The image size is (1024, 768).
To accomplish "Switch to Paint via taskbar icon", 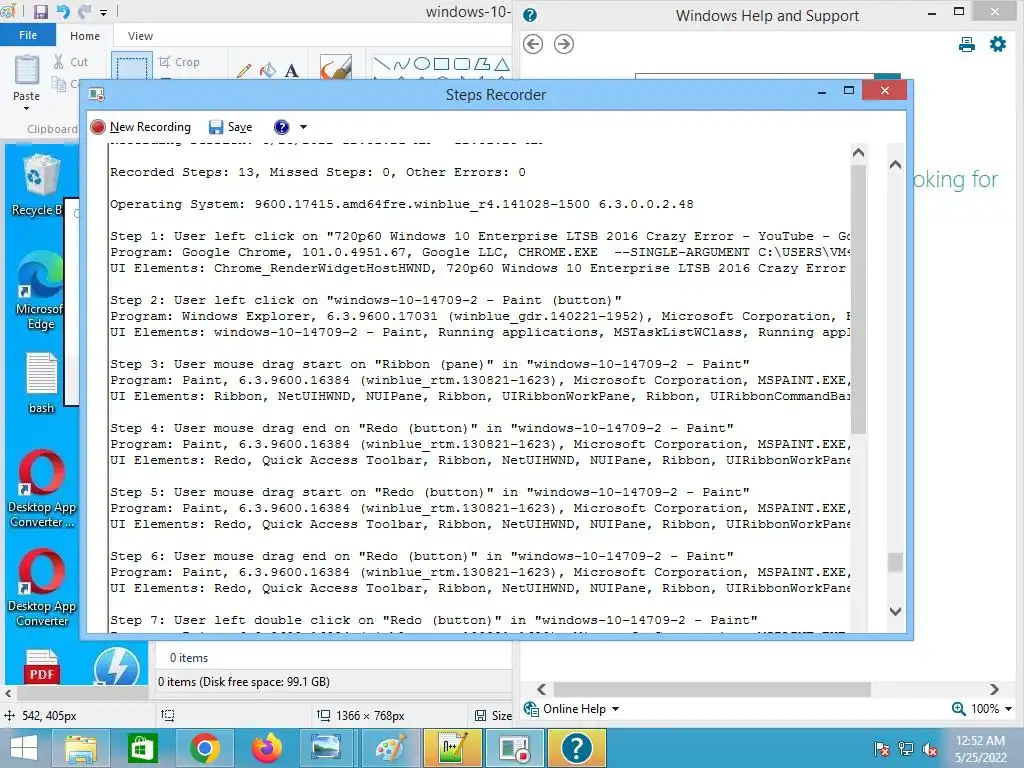I will [391, 748].
